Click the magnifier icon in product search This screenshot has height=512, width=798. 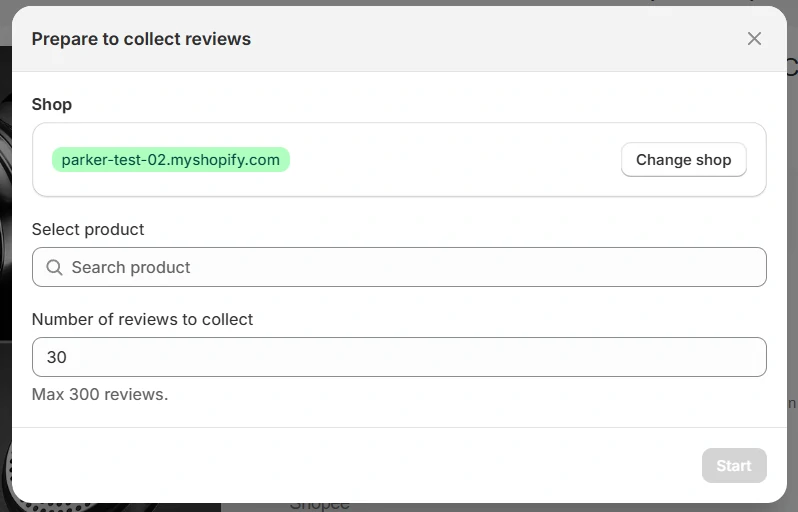click(54, 267)
